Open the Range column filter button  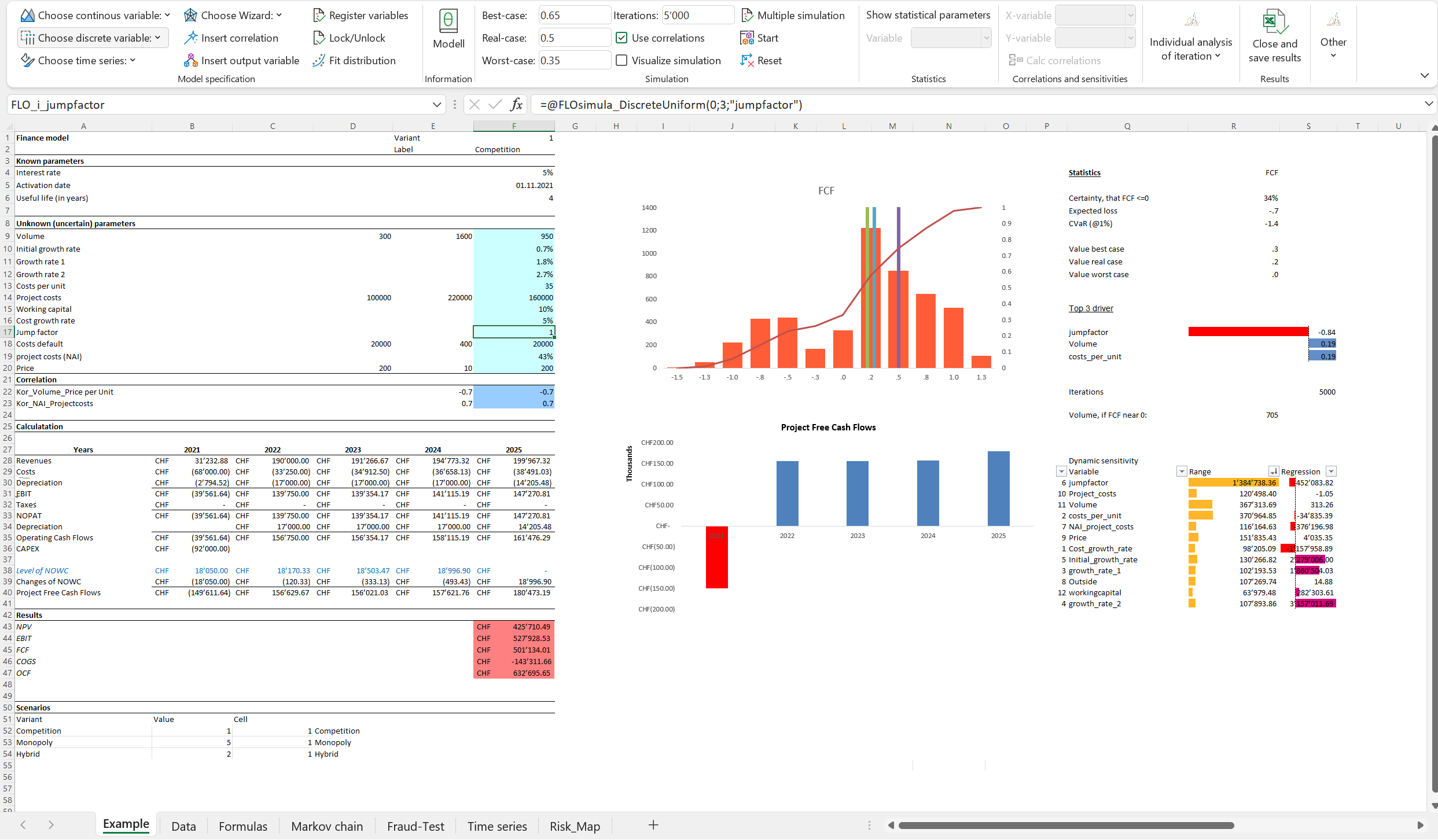(x=1274, y=471)
